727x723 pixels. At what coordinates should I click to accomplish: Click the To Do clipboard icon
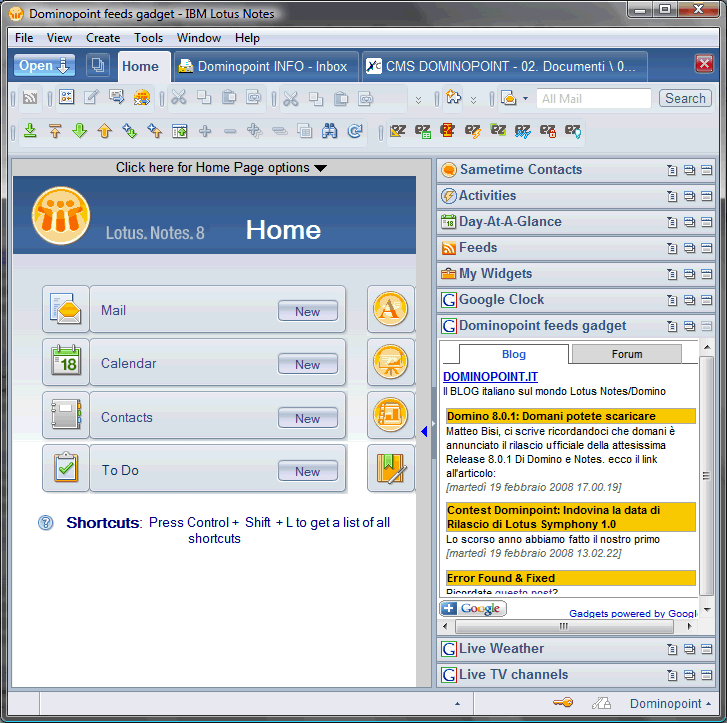(x=66, y=468)
